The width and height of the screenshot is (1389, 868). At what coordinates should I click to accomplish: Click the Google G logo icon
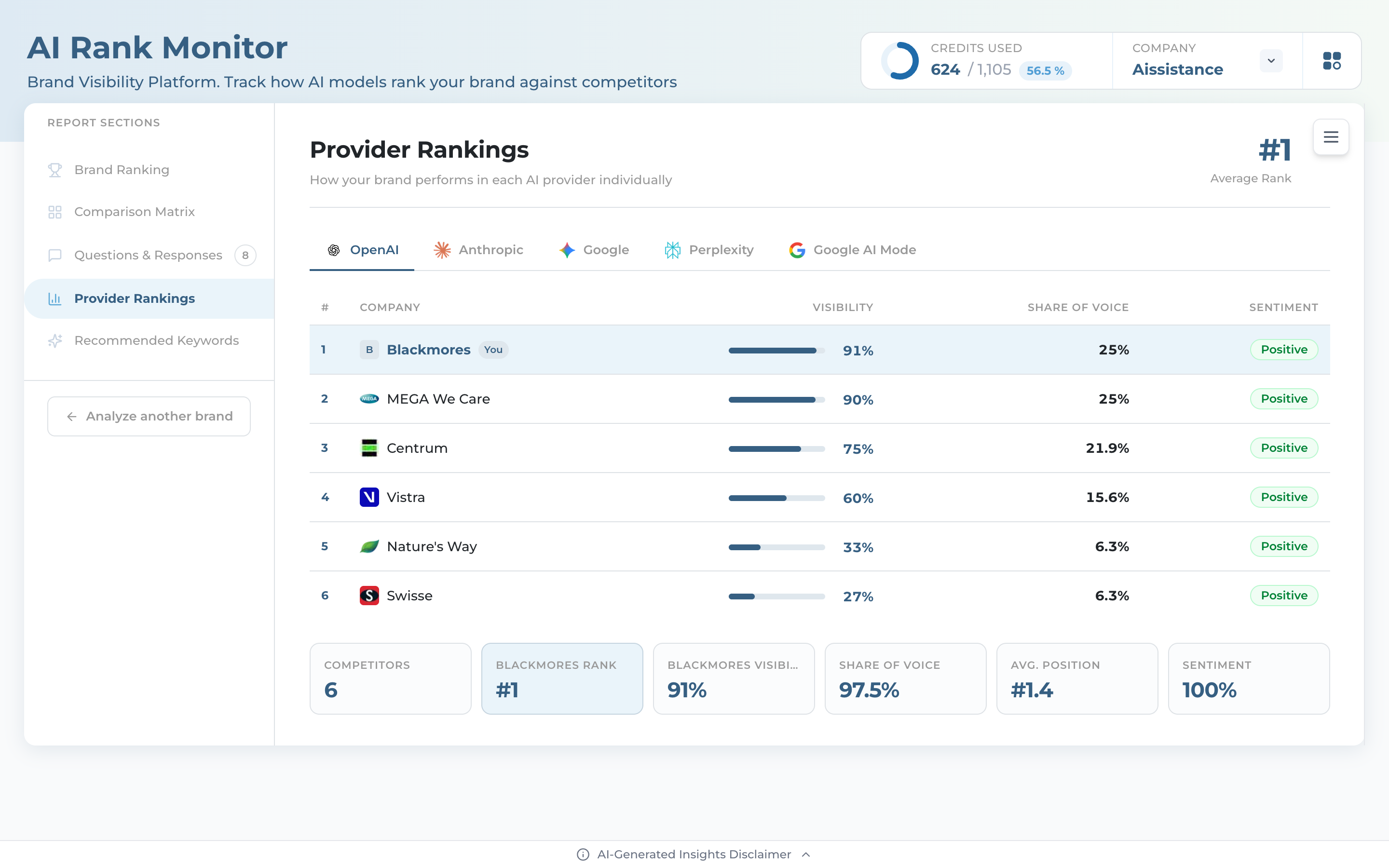point(797,250)
